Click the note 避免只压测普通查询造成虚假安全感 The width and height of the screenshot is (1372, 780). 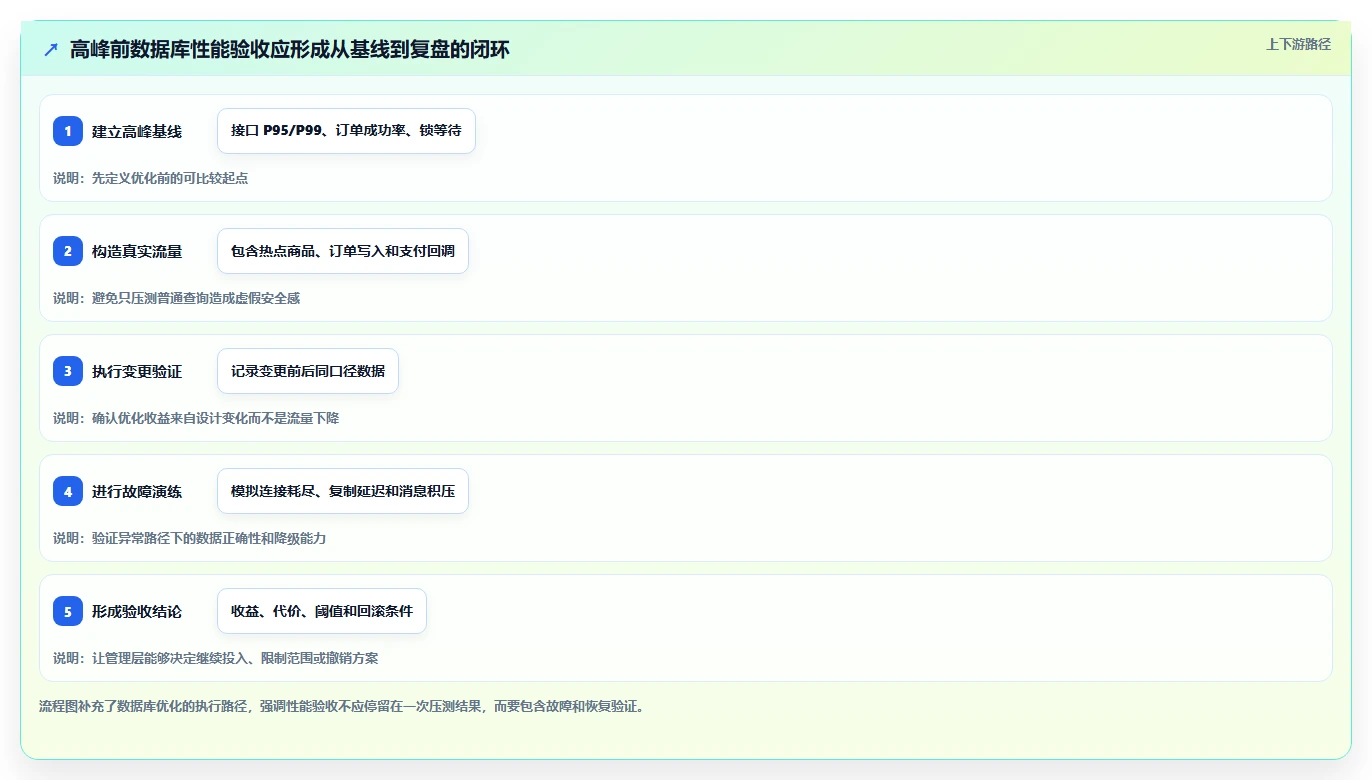coord(196,298)
